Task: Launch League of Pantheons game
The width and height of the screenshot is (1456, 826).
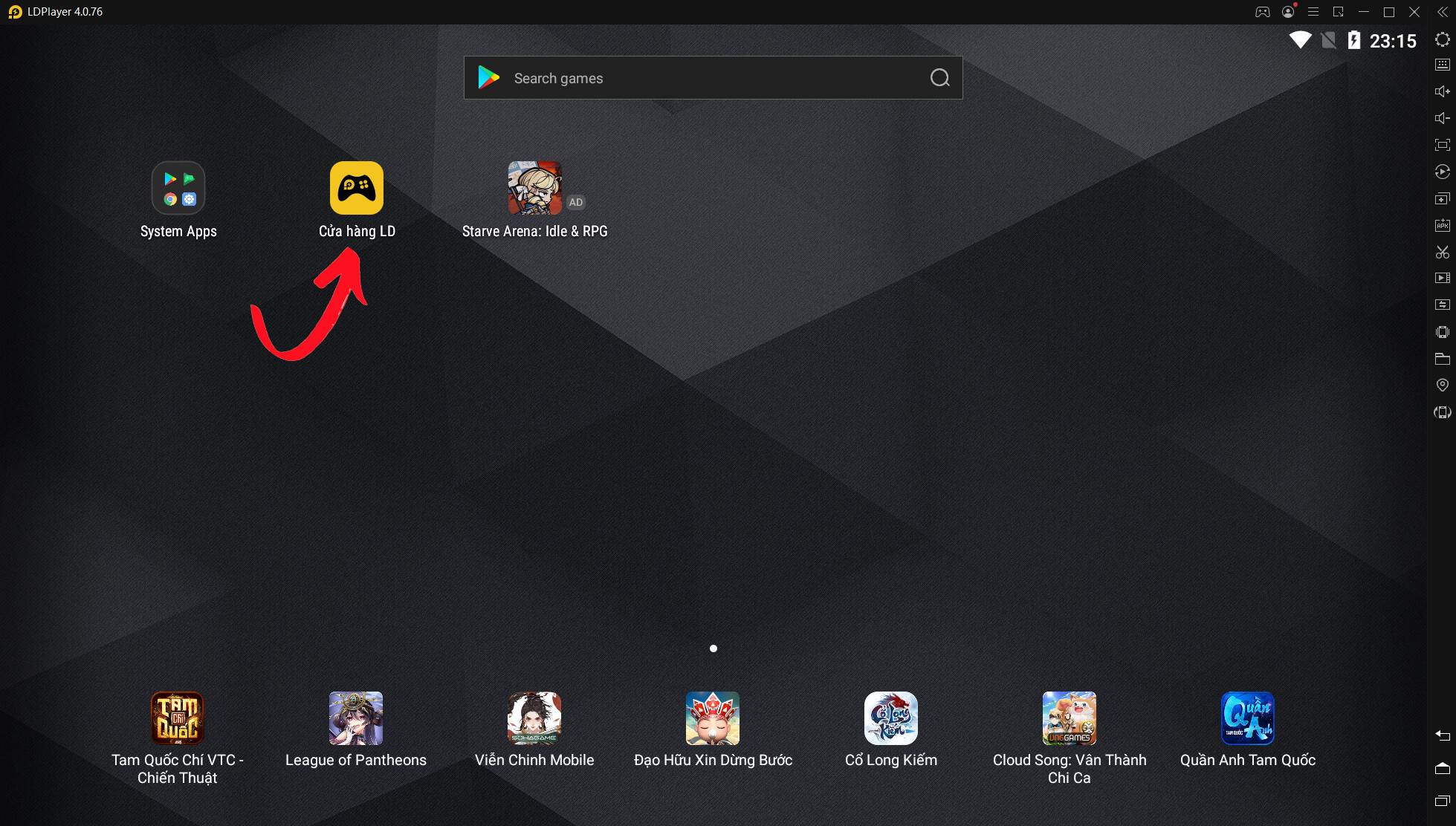Action: (356, 718)
